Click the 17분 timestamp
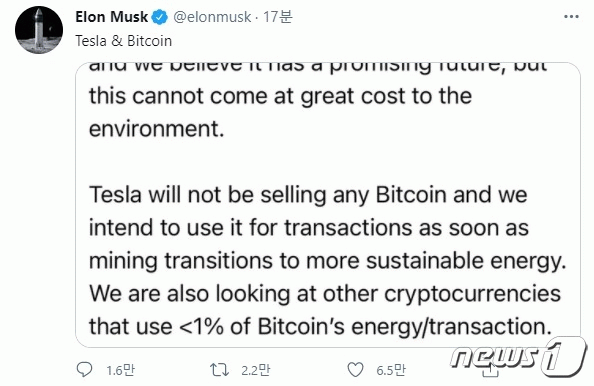Viewport: 594px width, 386px height. coord(278,17)
